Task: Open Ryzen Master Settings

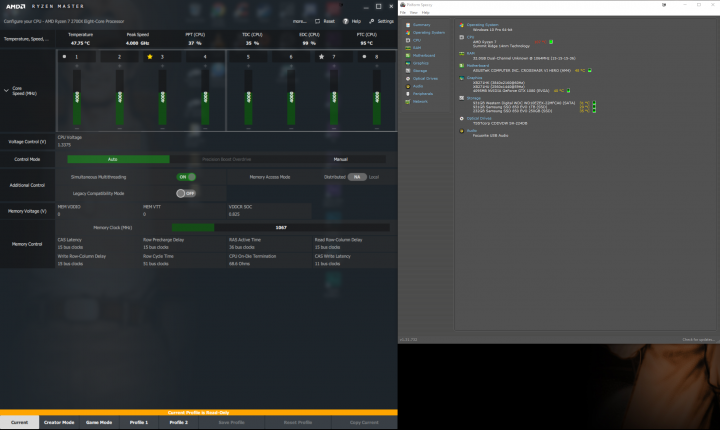Action: 382,21
